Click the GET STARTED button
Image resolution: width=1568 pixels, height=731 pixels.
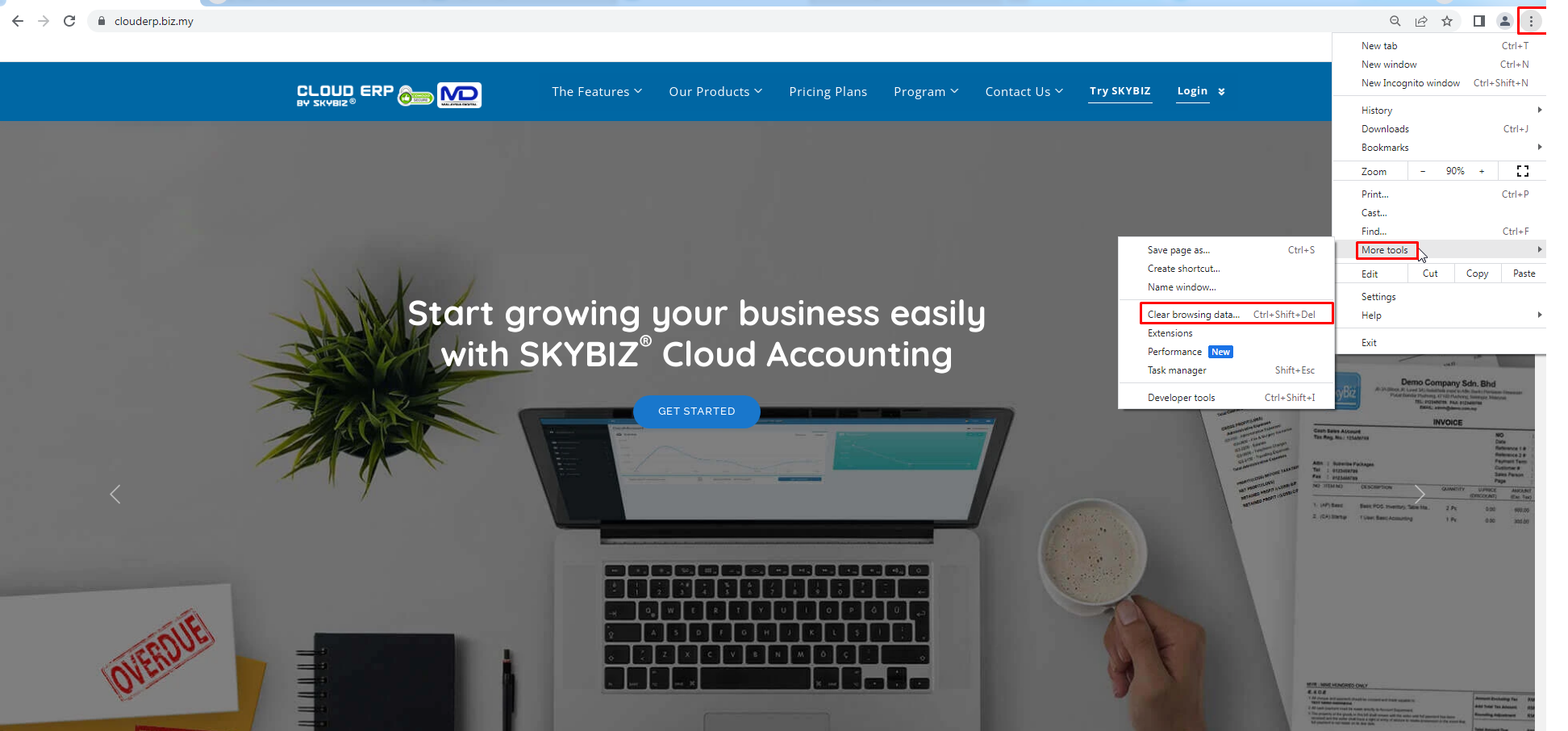point(697,411)
